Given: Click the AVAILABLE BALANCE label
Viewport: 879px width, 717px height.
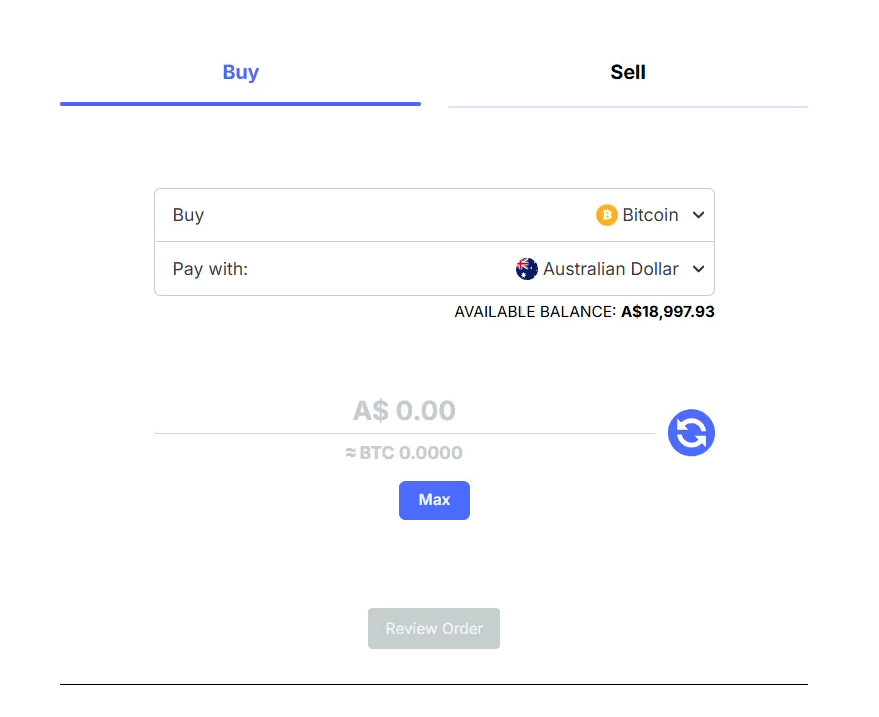Looking at the screenshot, I should [x=531, y=311].
